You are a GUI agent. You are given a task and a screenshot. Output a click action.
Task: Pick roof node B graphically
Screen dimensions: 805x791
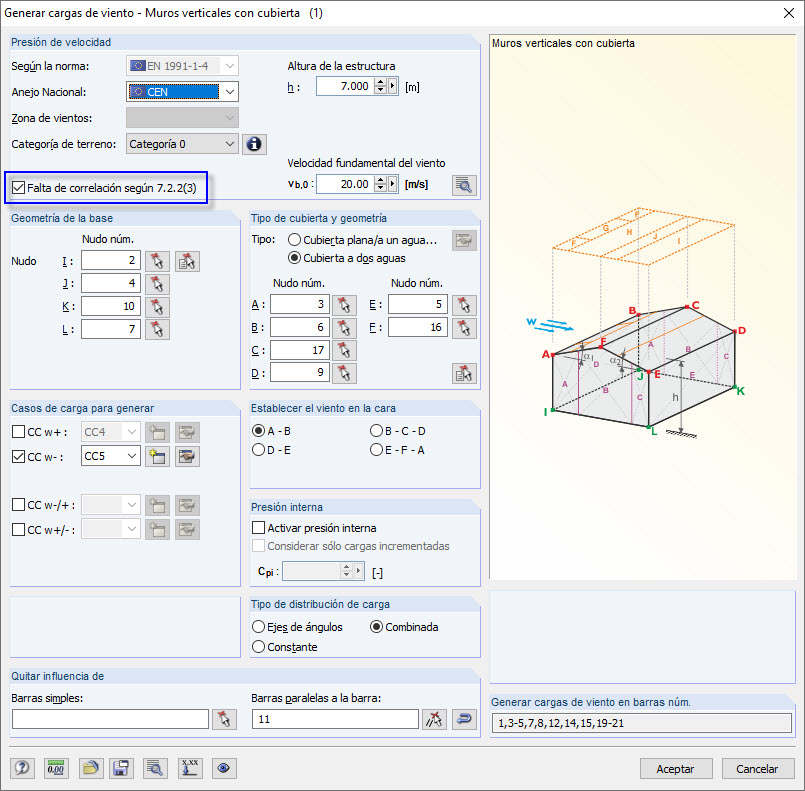(344, 327)
